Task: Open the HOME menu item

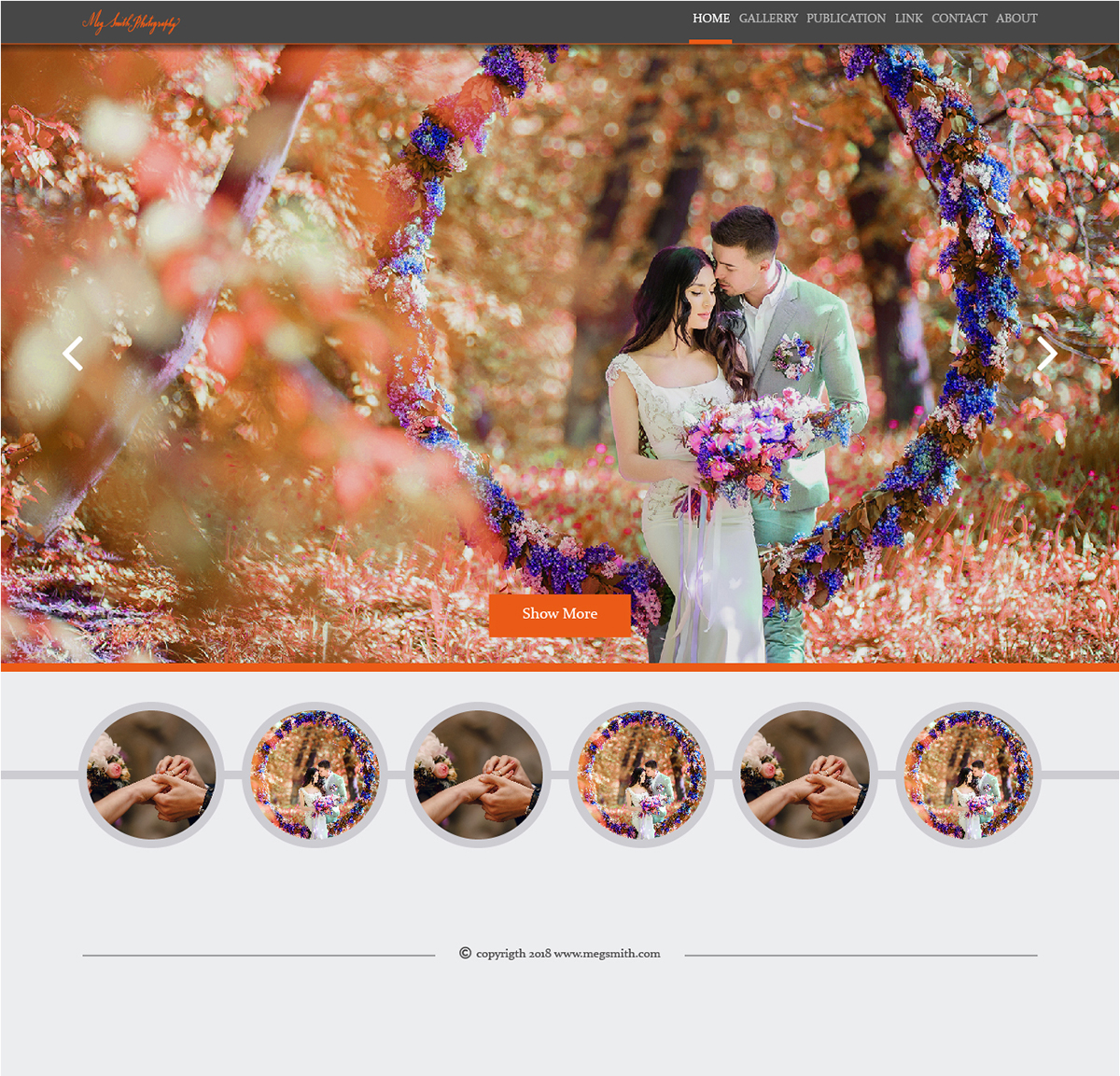Action: tap(711, 18)
